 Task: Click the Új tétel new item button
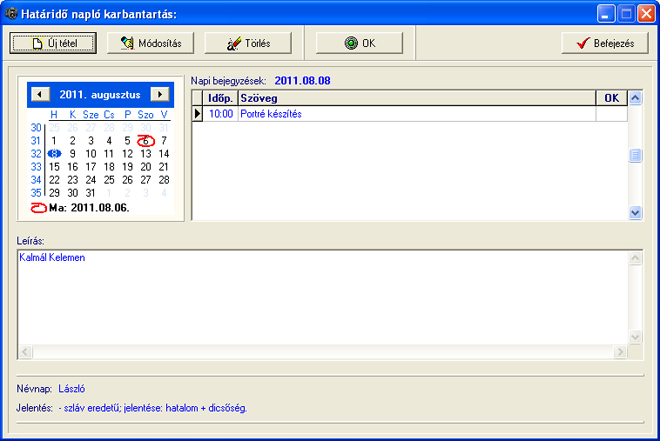(53, 43)
